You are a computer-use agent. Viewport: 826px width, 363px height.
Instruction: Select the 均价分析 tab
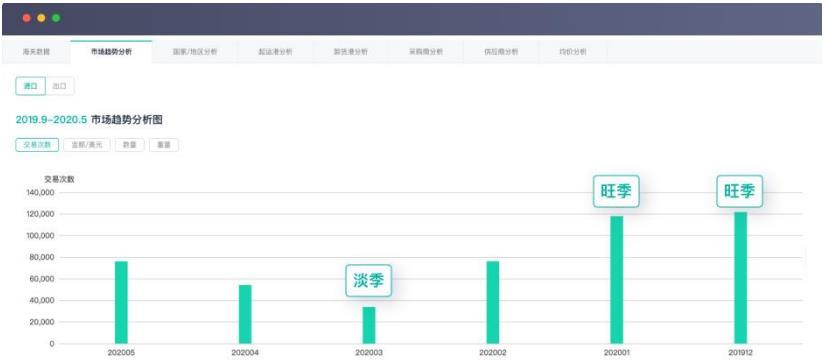(x=573, y=52)
